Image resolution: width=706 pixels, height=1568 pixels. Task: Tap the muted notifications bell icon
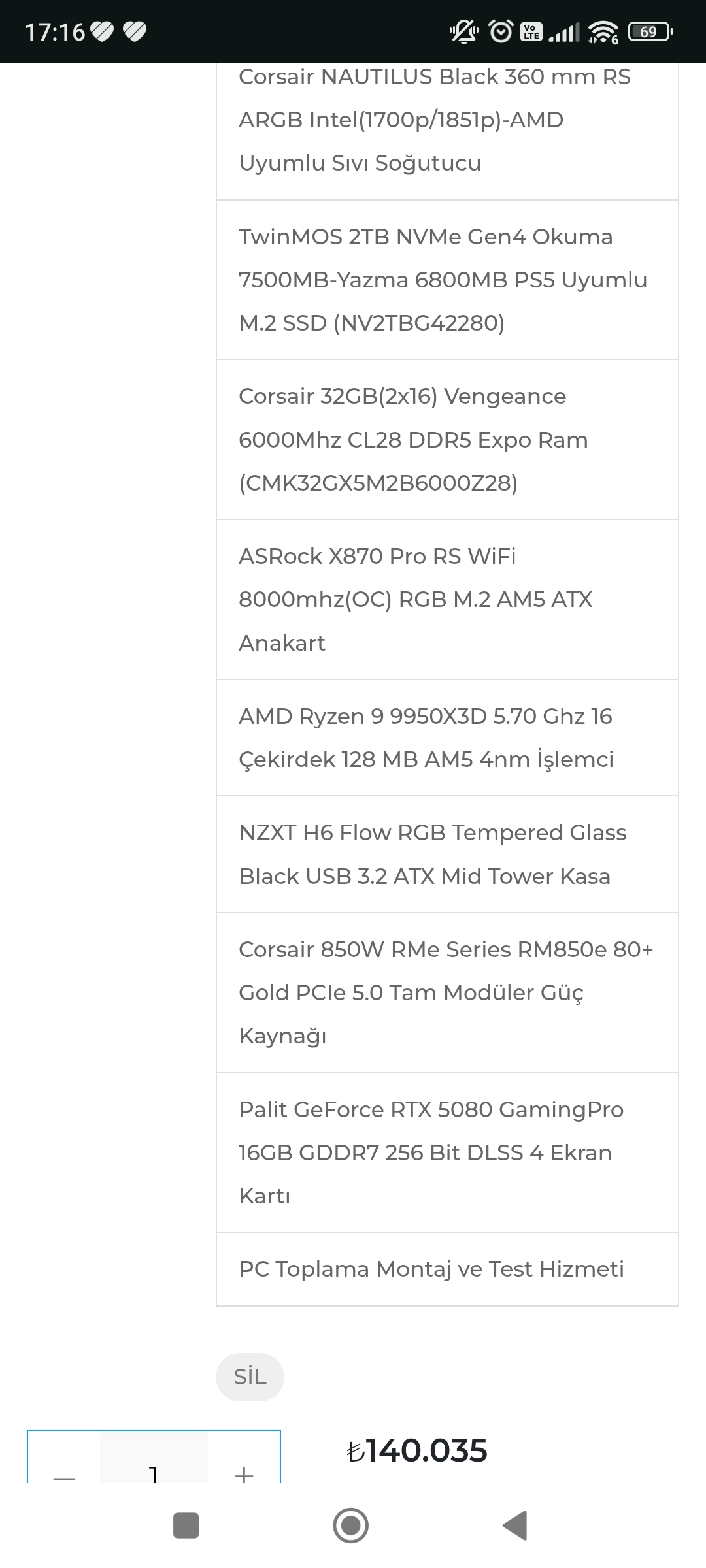pyautogui.click(x=463, y=31)
